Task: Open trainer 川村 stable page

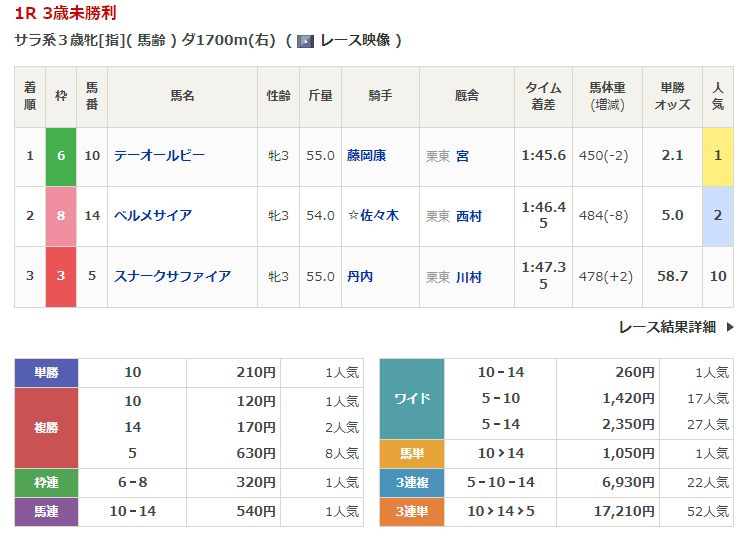Action: (468, 276)
